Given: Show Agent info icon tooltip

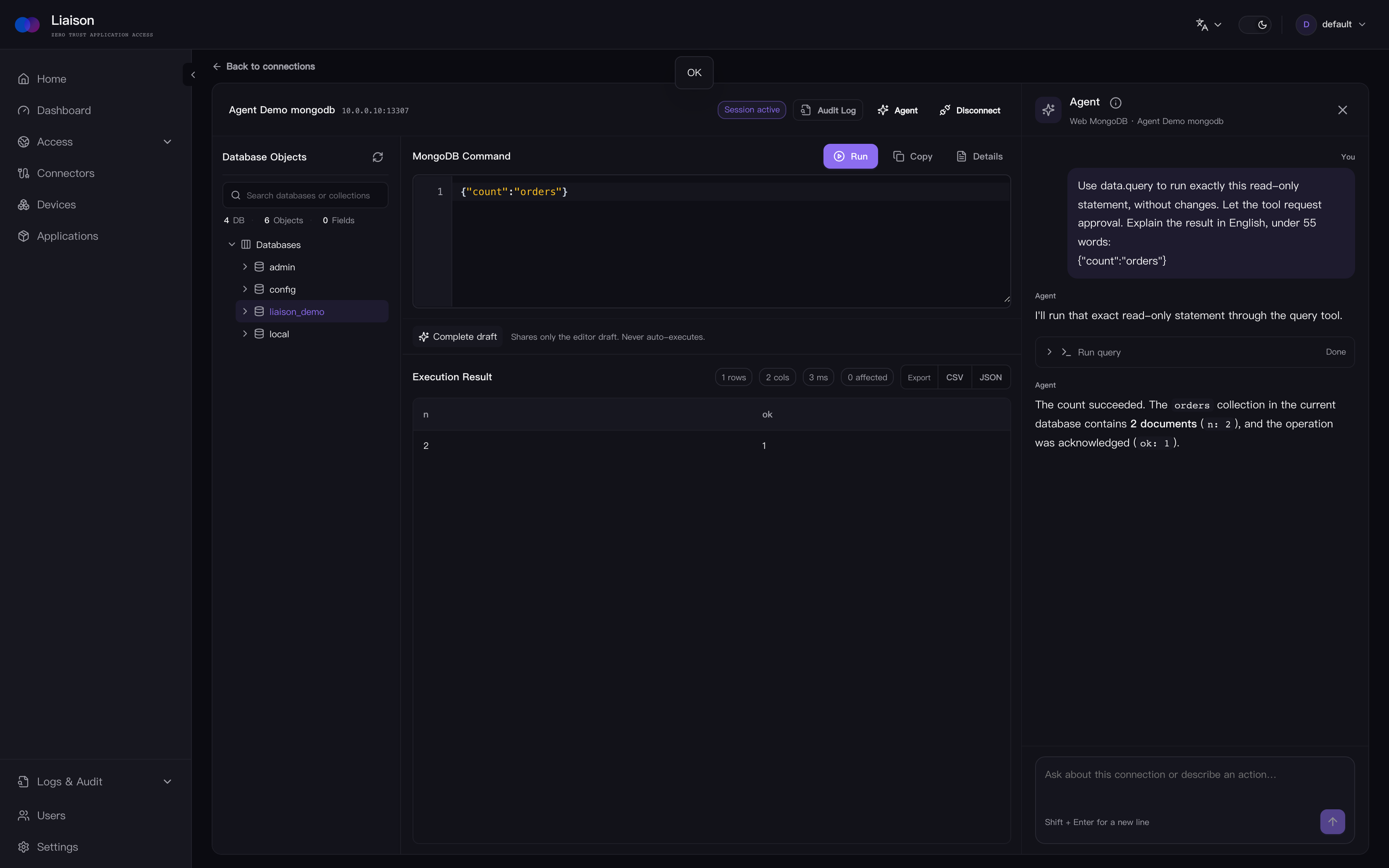Looking at the screenshot, I should (1115, 103).
